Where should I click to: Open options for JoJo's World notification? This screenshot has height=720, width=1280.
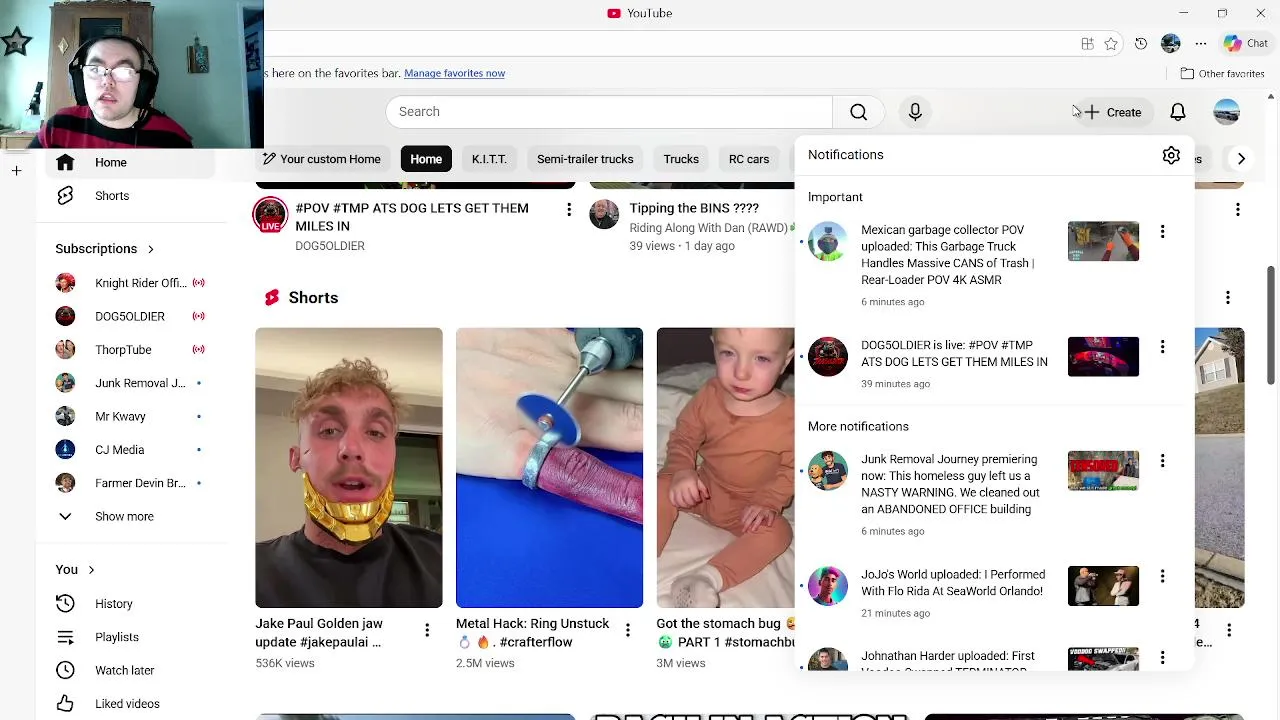[x=1162, y=576]
